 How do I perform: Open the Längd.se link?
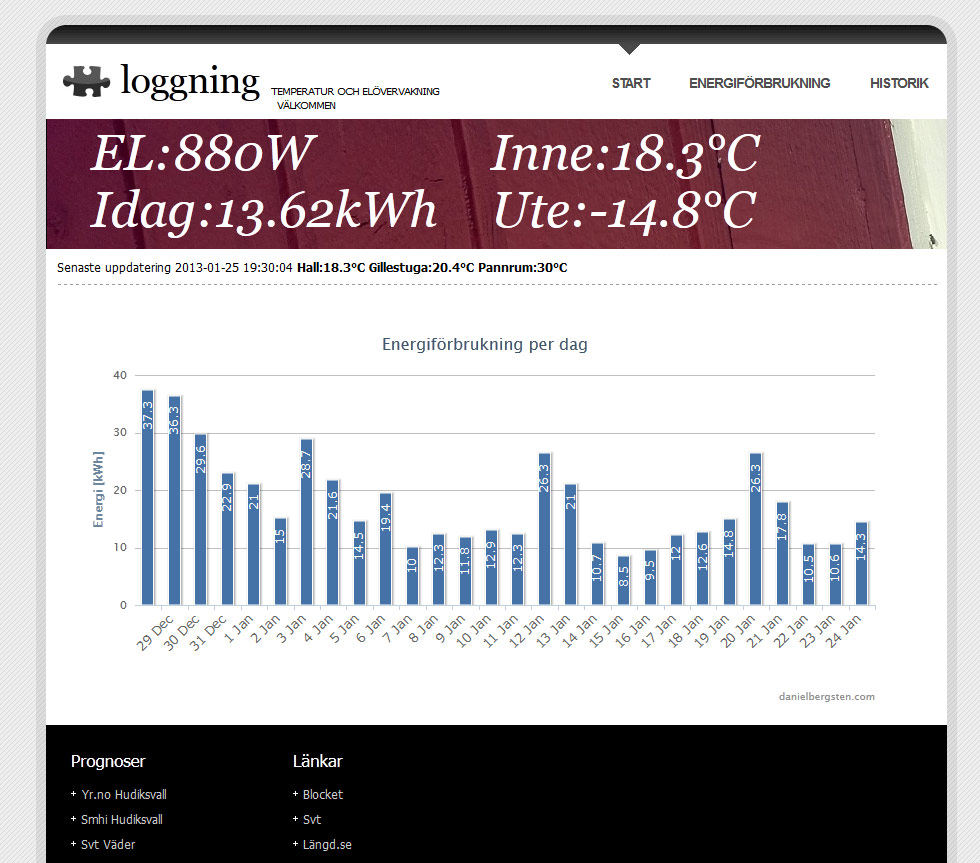click(x=326, y=845)
